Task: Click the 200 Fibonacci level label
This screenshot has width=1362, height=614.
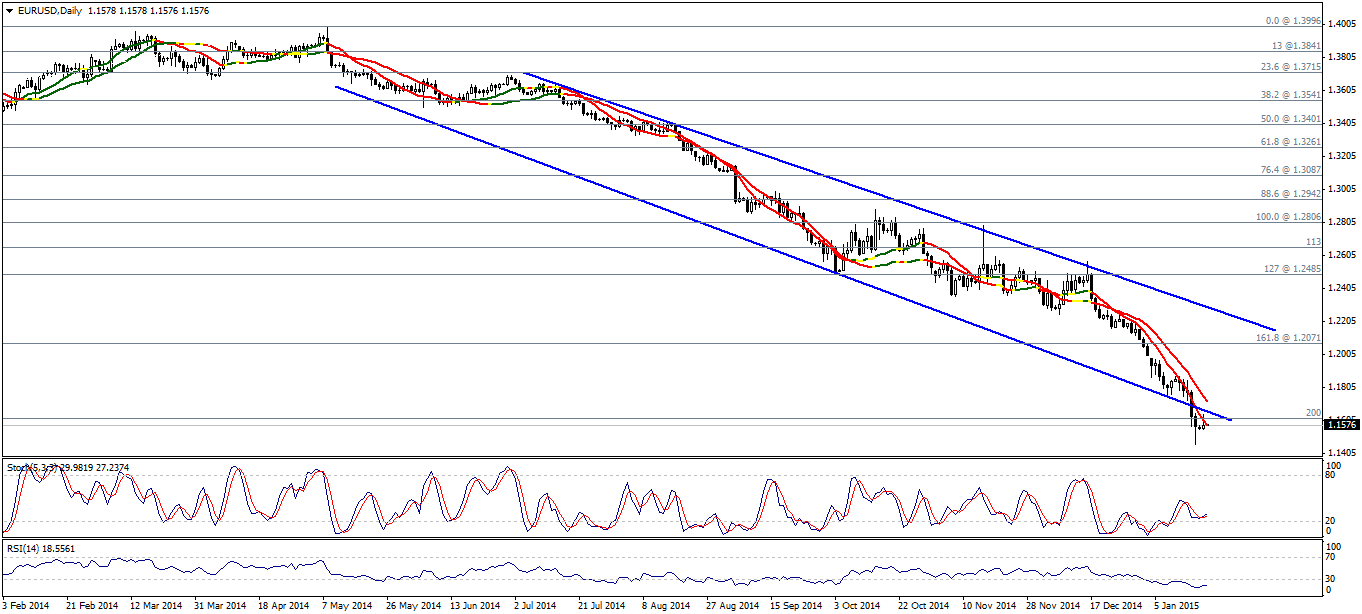Action: click(x=1313, y=412)
